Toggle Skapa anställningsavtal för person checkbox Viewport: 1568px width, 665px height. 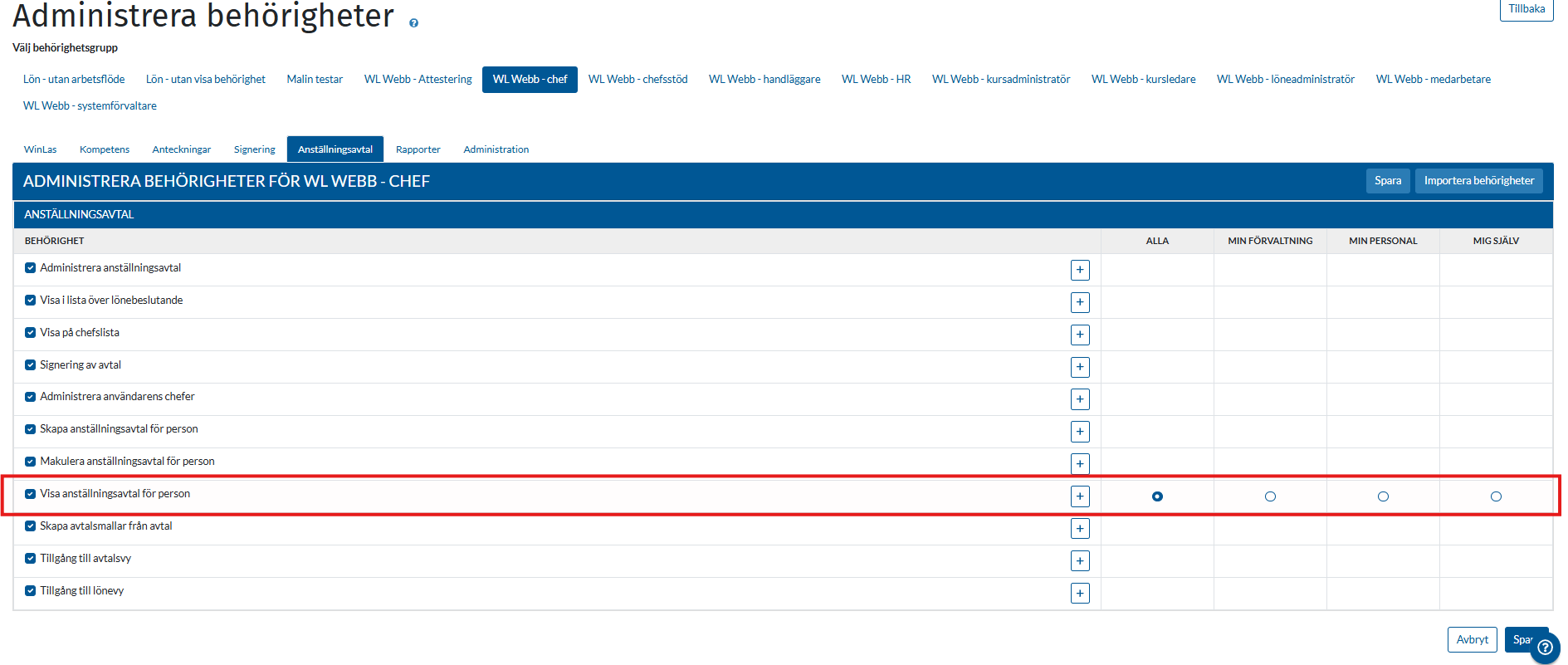(x=31, y=429)
